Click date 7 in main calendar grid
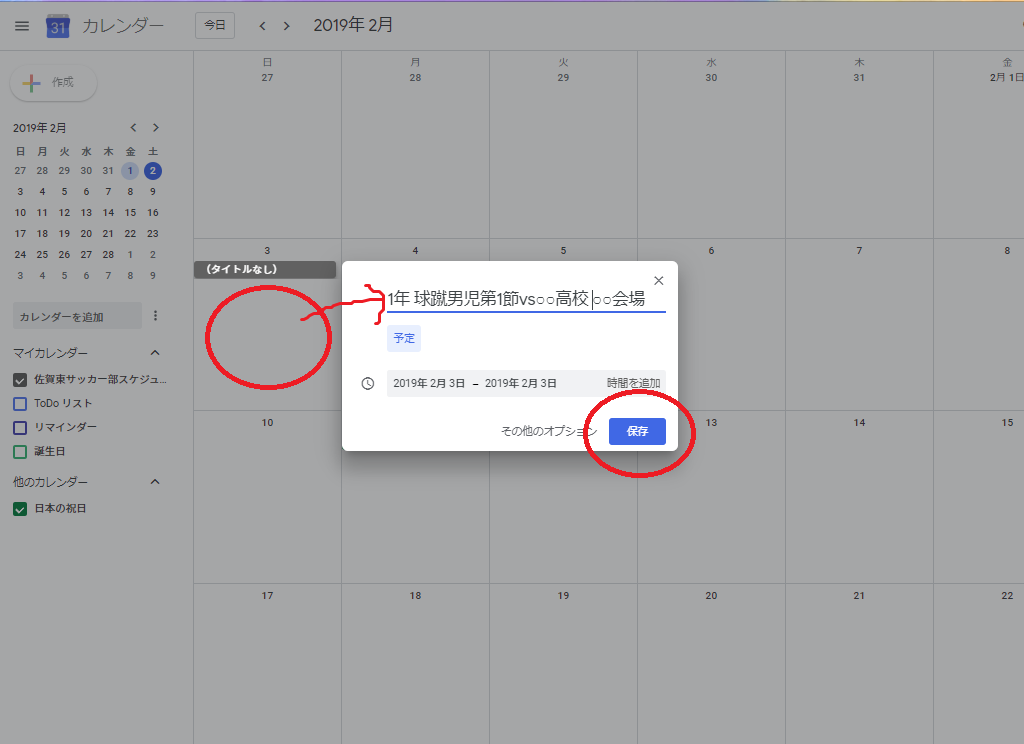Viewport: 1024px width, 744px height. [859, 251]
